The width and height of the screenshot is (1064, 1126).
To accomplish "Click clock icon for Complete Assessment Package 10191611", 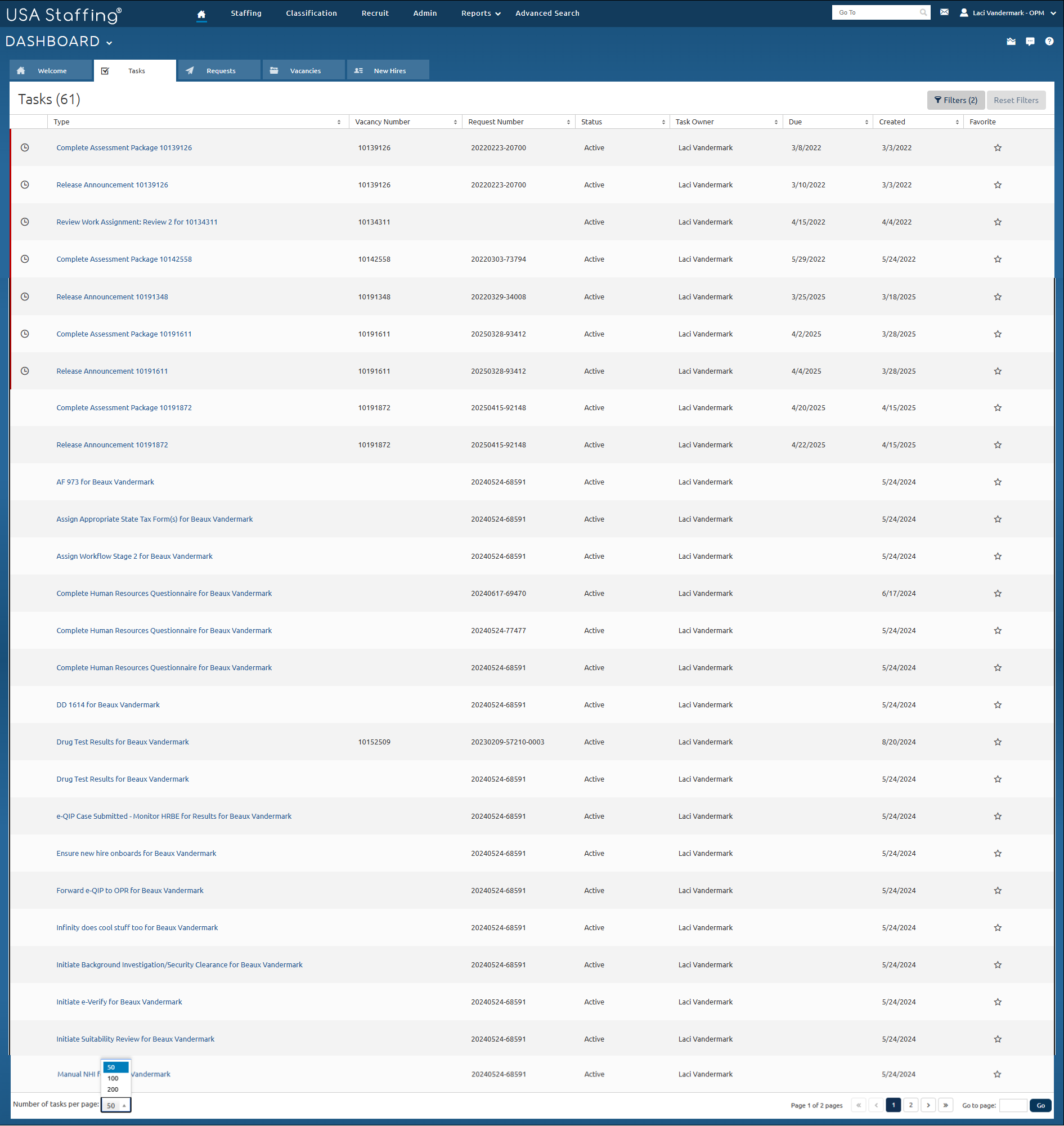I will 25,334.
